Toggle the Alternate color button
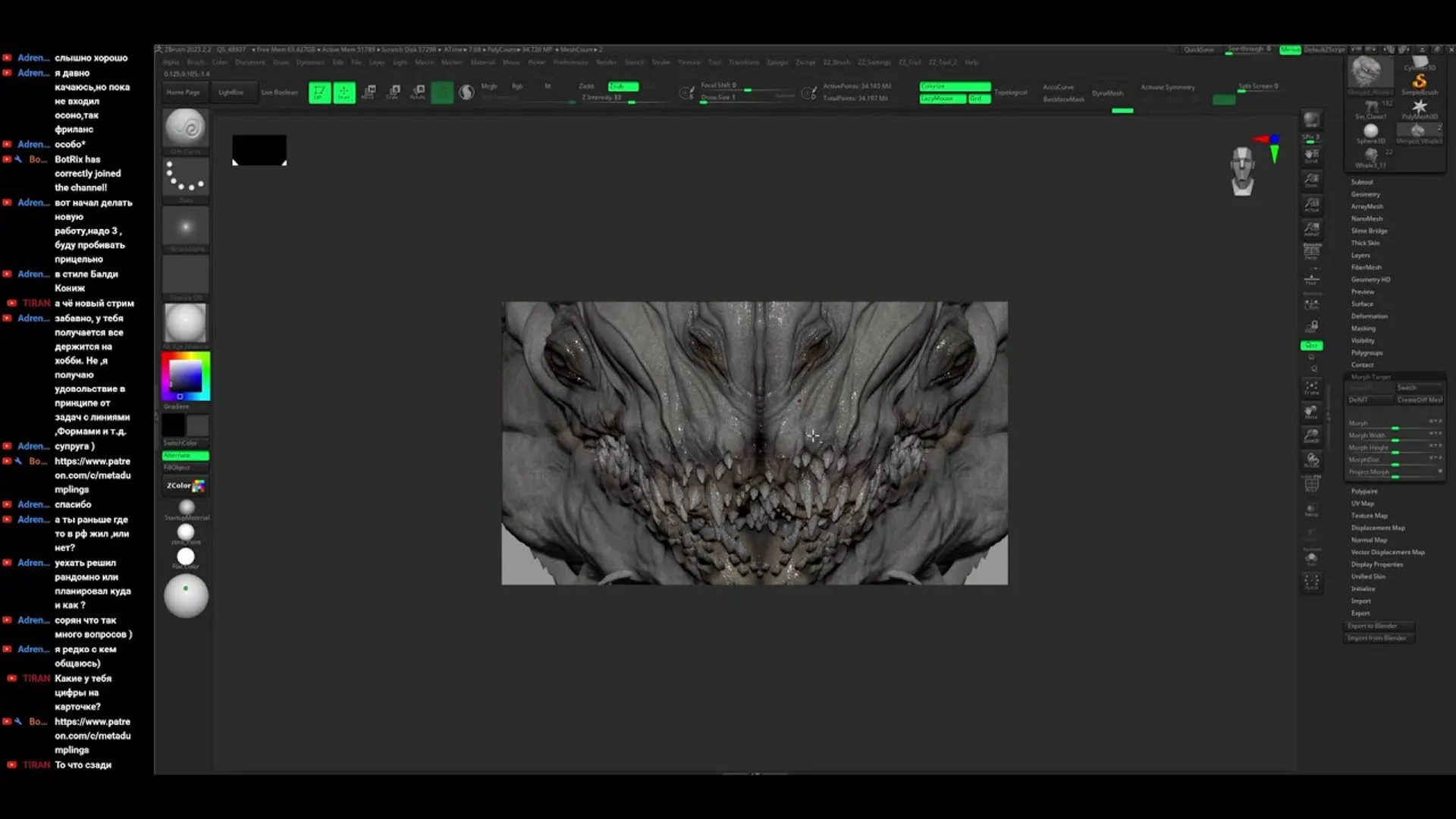The height and width of the screenshot is (819, 1456). point(185,456)
